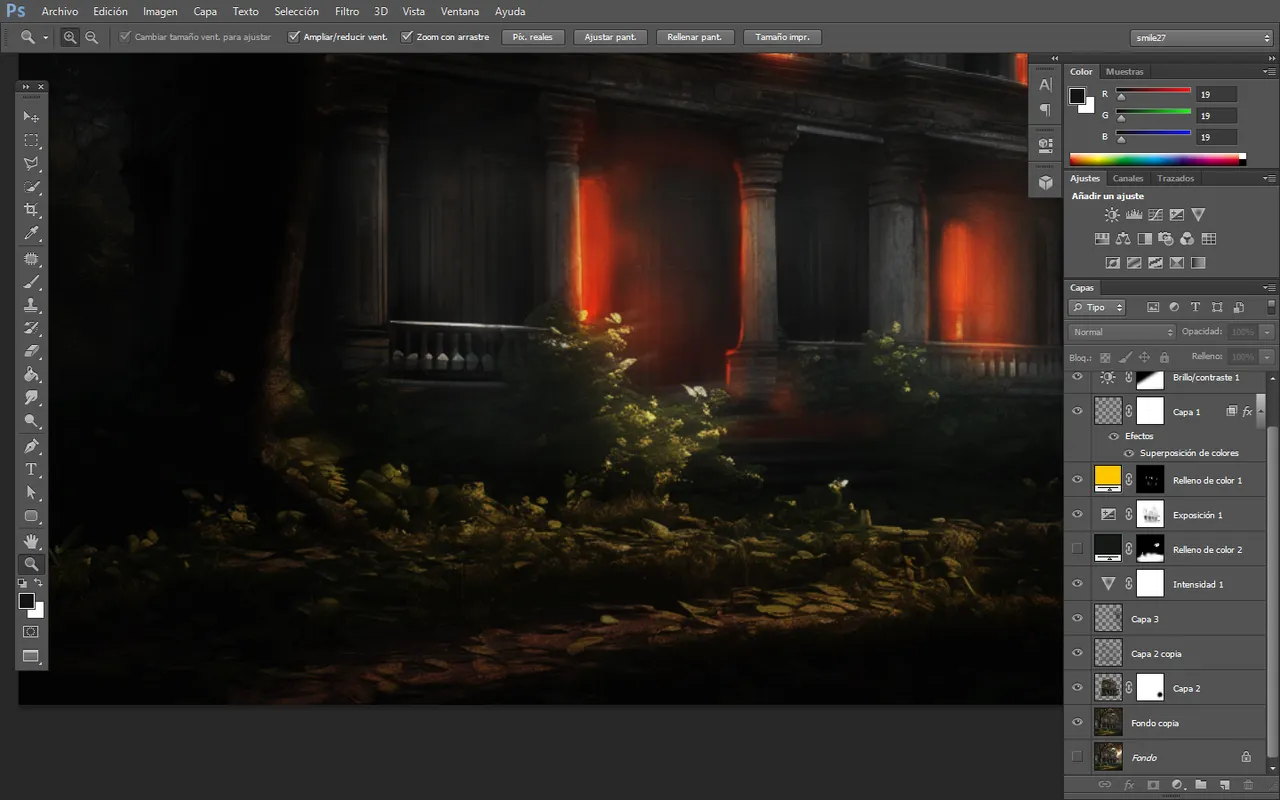Open the Tipo layer filter dropdown
This screenshot has height=800, width=1280.
click(1097, 307)
